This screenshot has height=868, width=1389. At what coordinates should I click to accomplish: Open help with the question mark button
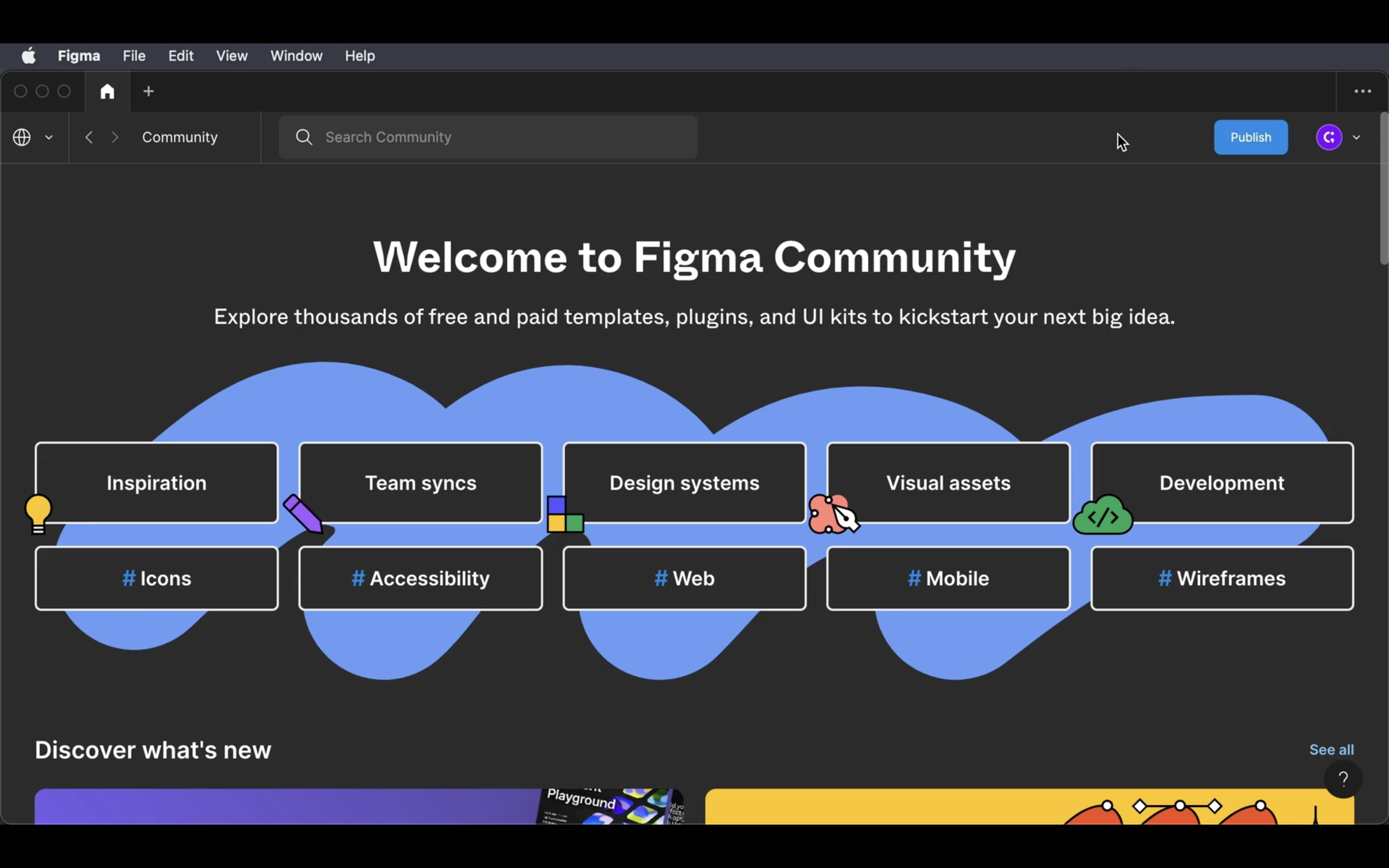(1343, 779)
